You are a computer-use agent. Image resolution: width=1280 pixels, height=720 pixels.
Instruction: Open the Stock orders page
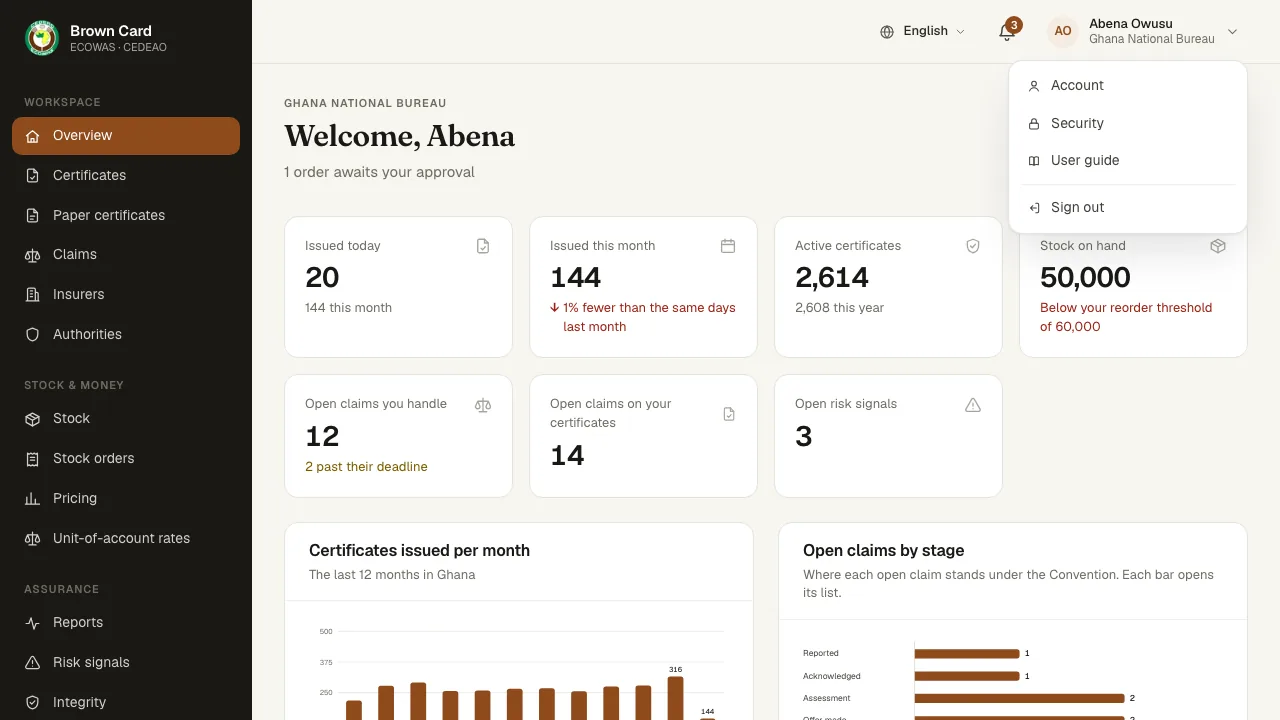(x=126, y=459)
